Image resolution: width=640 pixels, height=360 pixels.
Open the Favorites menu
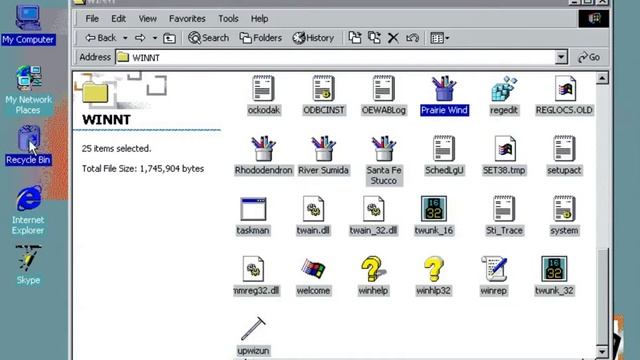[187, 19]
